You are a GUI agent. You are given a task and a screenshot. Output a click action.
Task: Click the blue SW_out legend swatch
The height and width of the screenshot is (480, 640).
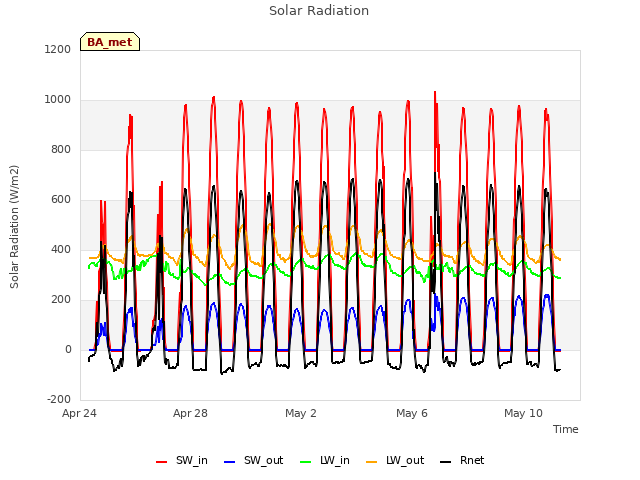click(230, 462)
